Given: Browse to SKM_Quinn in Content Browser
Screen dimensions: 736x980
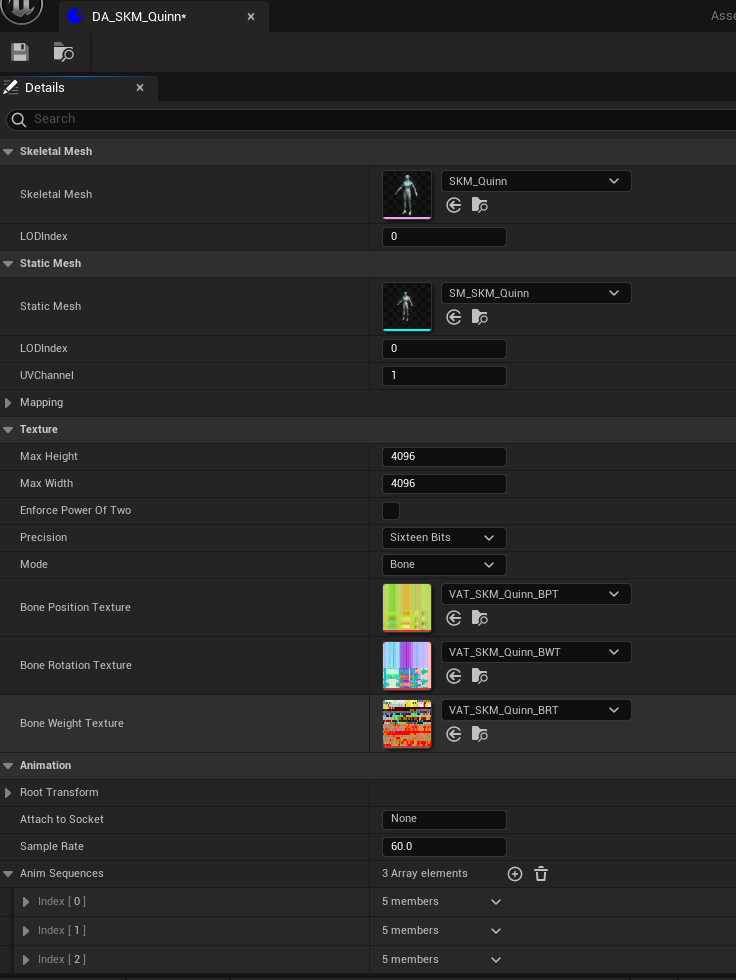Looking at the screenshot, I should [480, 205].
